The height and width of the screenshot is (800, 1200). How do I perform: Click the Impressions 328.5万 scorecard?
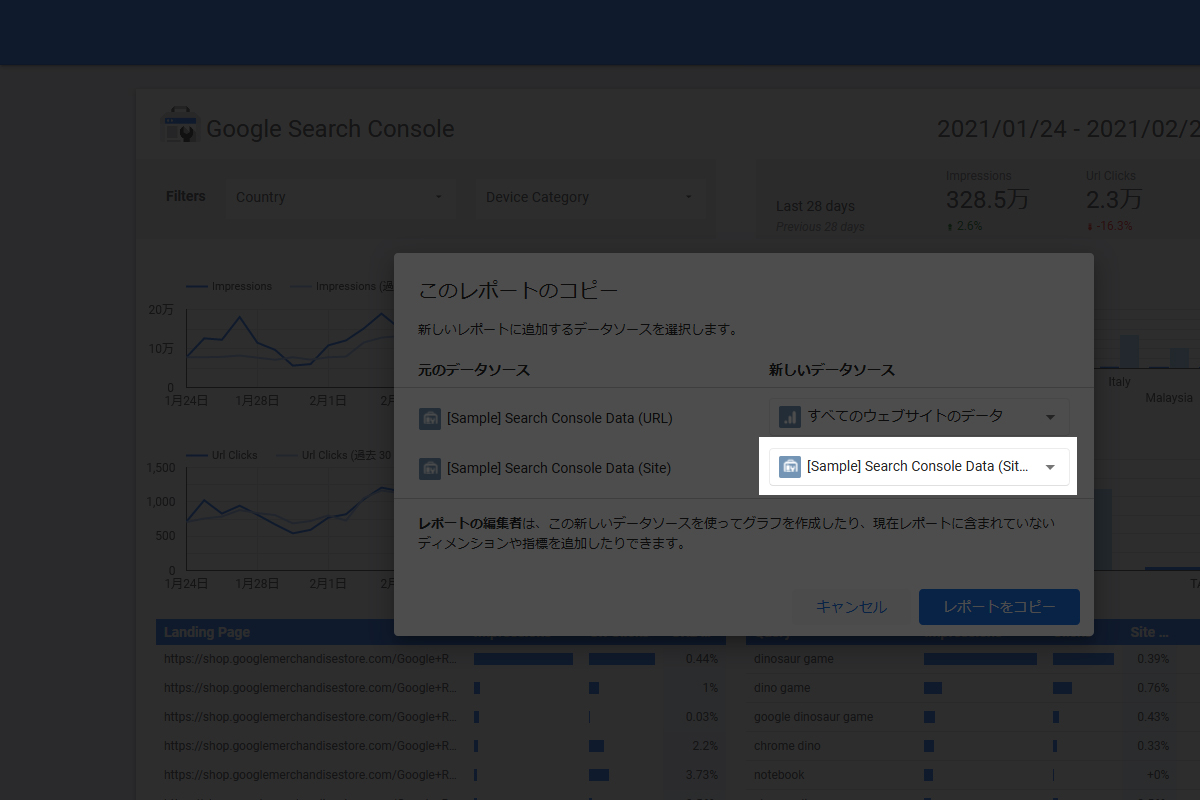(986, 198)
